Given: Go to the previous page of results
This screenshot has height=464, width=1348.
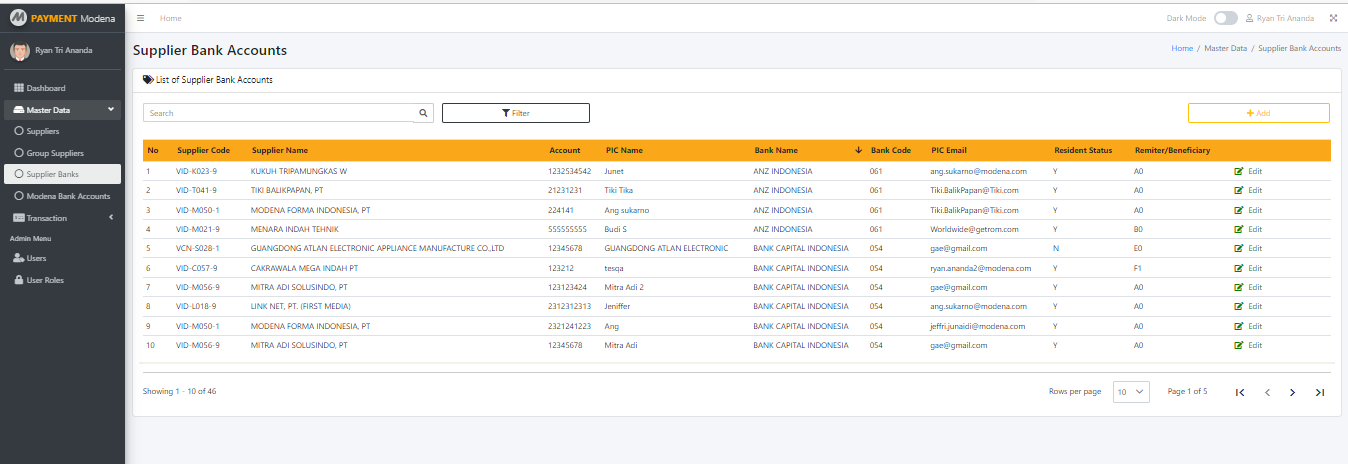Looking at the screenshot, I should click(1267, 392).
